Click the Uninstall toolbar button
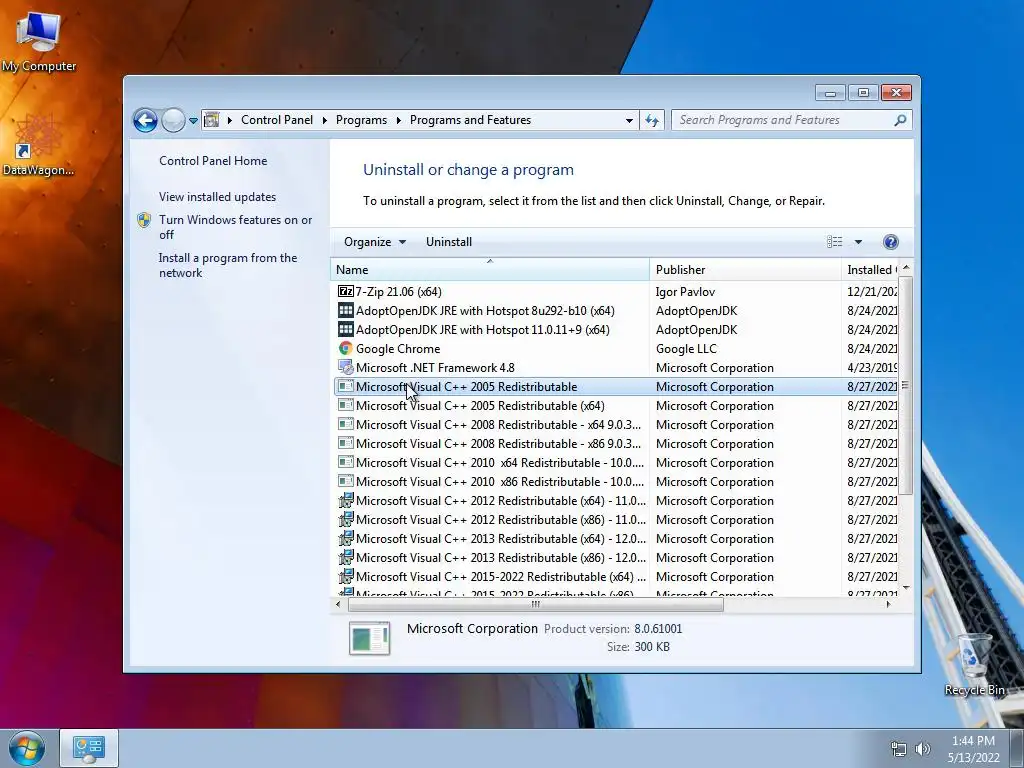The width and height of the screenshot is (1024, 768). click(449, 242)
